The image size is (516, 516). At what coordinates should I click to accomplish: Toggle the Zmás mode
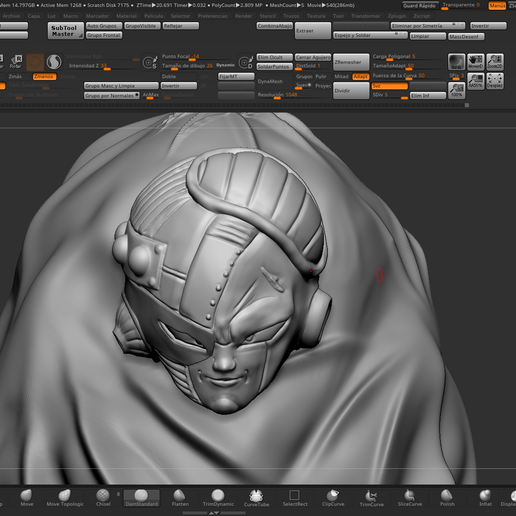pos(15,77)
